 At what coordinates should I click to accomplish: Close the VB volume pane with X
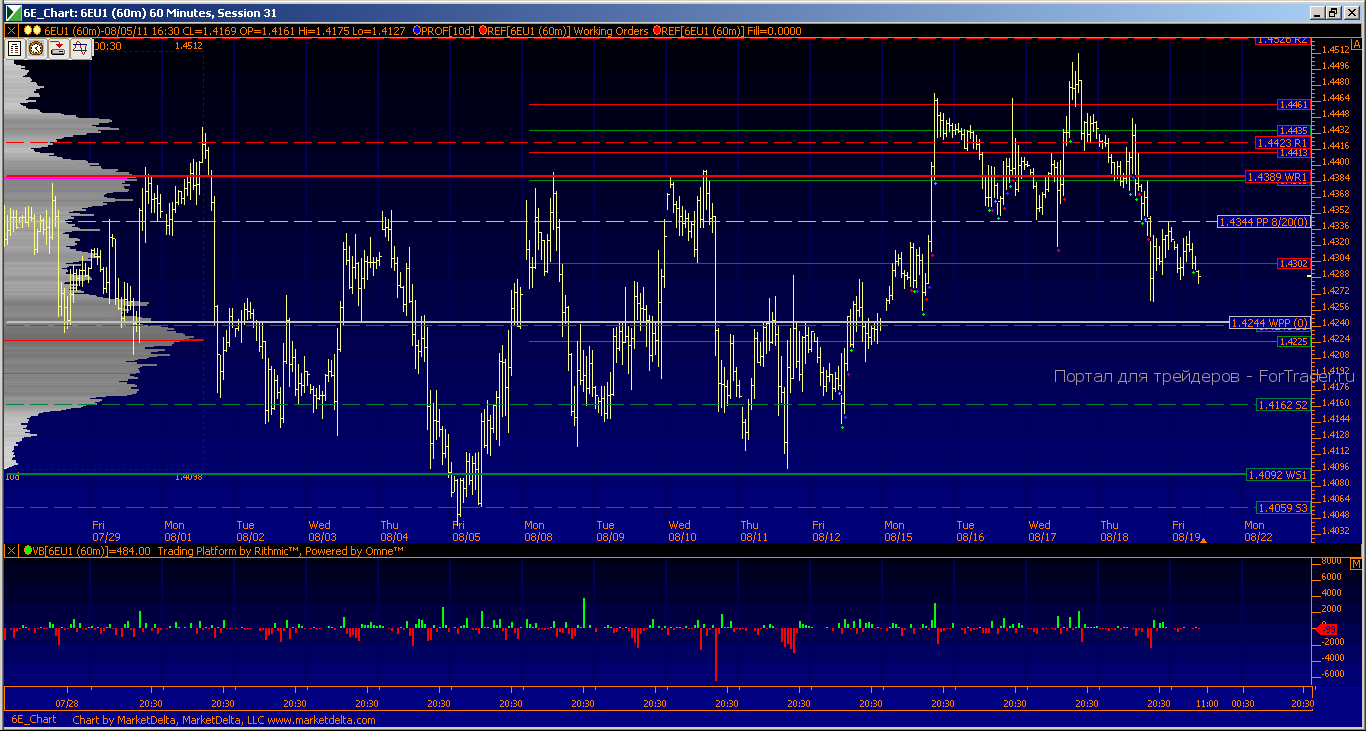(13, 551)
